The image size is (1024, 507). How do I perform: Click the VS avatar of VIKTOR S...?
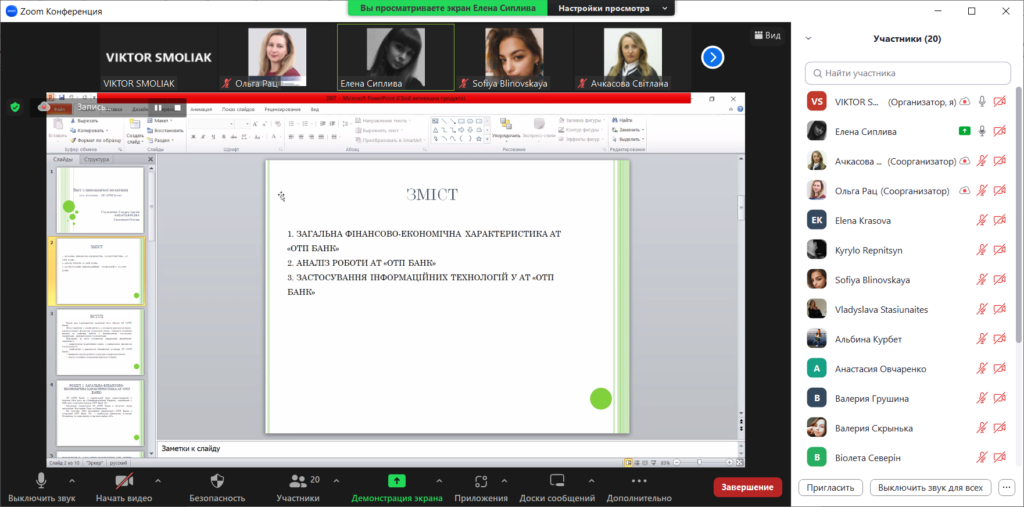[817, 101]
